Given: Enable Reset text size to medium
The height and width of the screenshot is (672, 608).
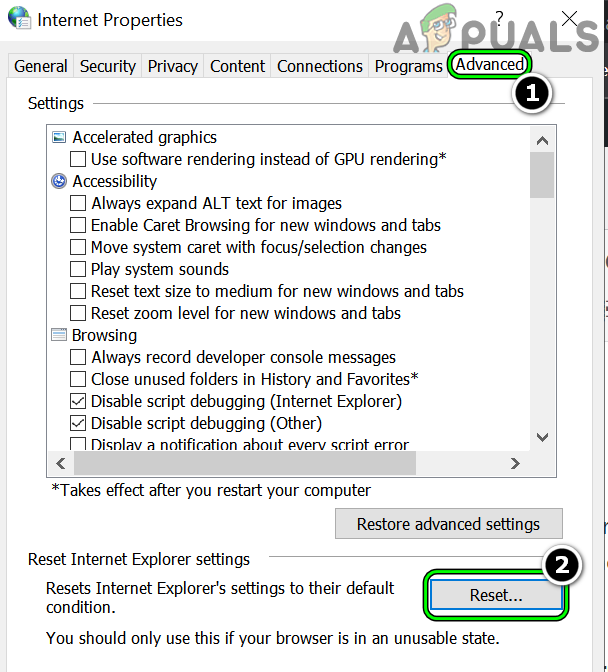Looking at the screenshot, I should 78,291.
